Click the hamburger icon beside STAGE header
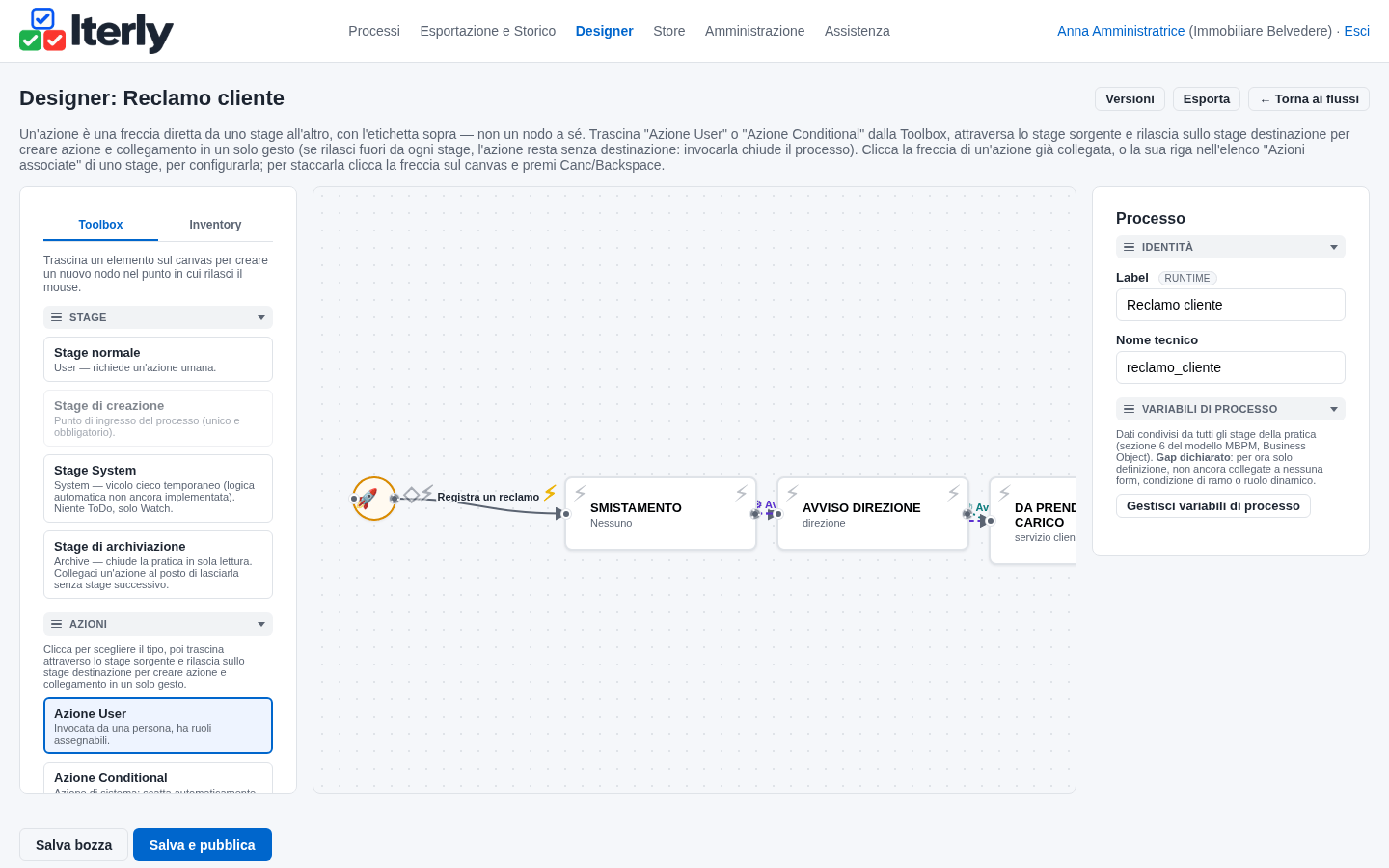 [x=57, y=317]
